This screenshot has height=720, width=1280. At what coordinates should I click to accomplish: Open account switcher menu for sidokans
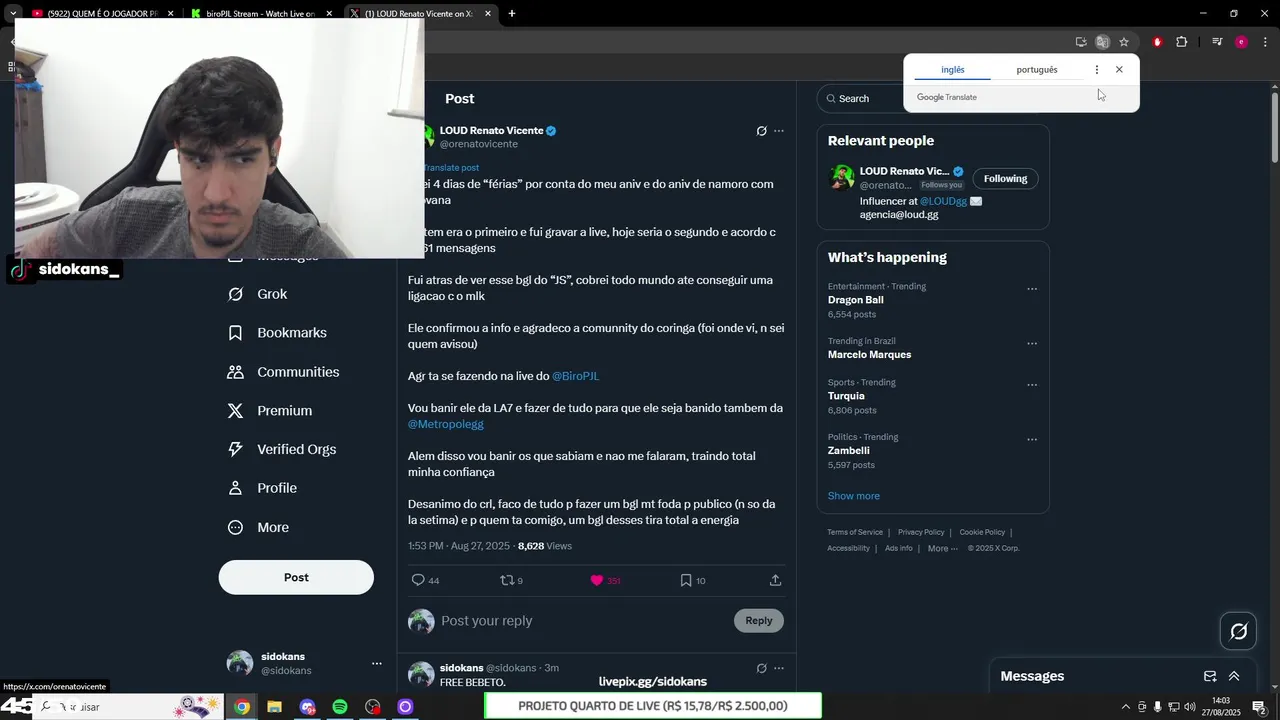(377, 663)
